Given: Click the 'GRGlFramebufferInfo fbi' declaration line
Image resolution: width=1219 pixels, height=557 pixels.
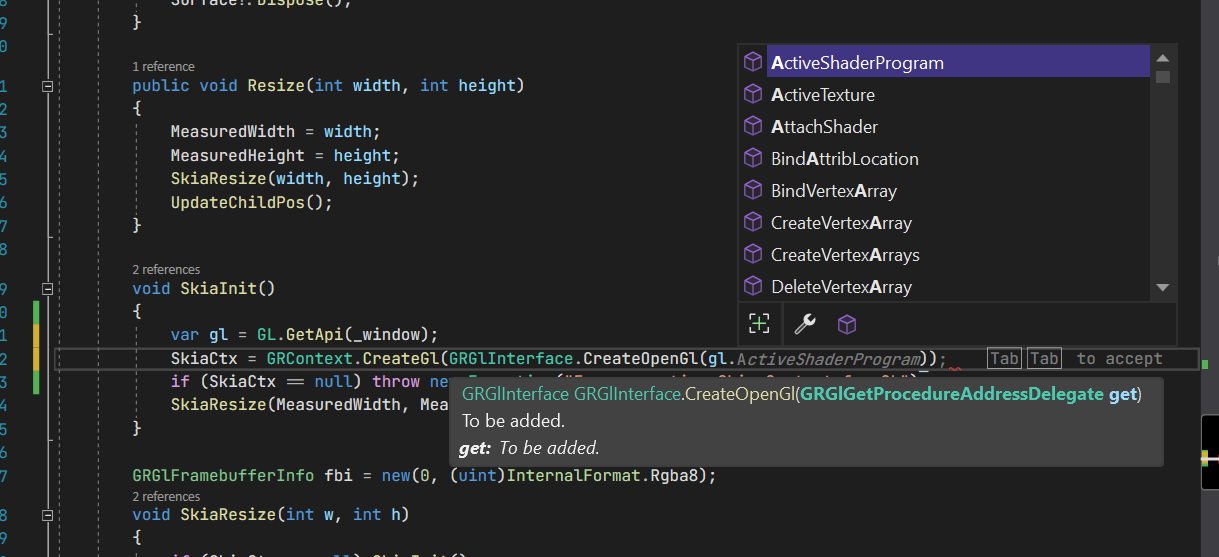Looking at the screenshot, I should point(424,476).
